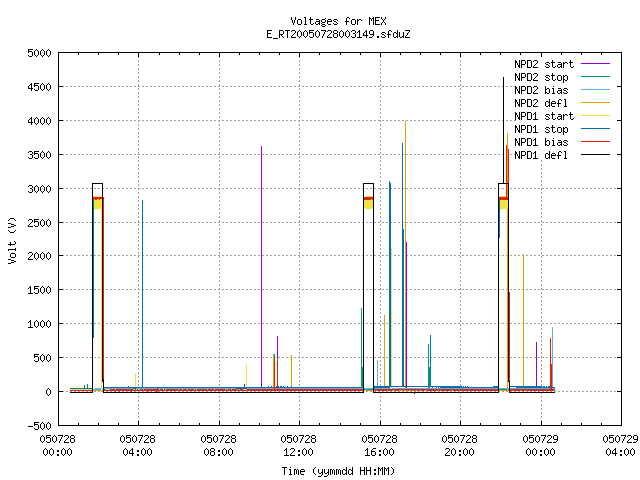This screenshot has width=640, height=480.
Task: Click the purple NPD2 start legend line
Action: pos(596,64)
